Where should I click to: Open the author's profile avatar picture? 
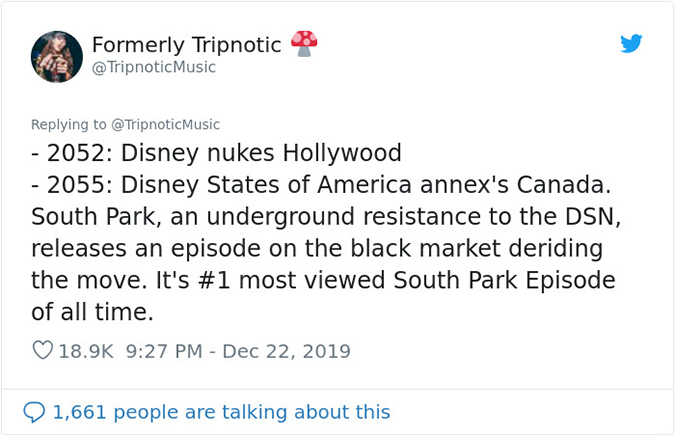pyautogui.click(x=56, y=56)
